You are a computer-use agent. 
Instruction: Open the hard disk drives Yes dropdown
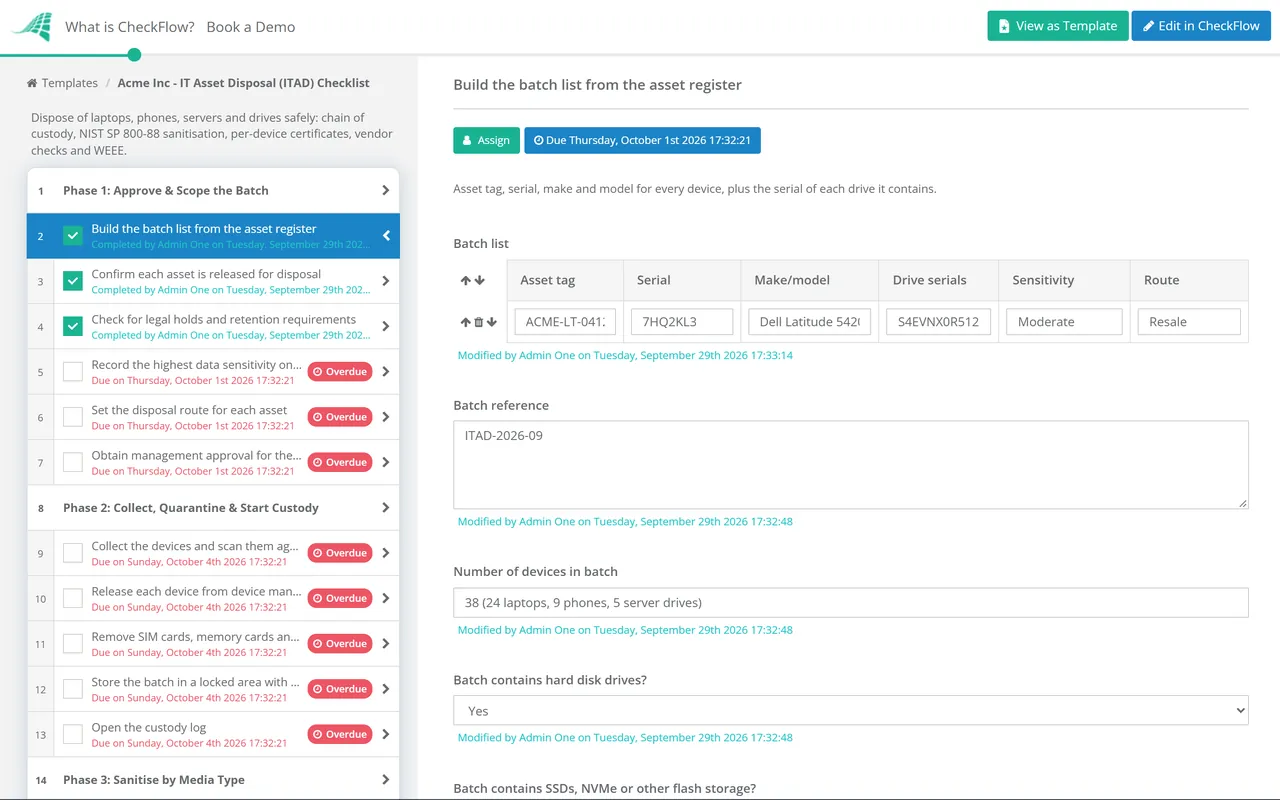(851, 711)
